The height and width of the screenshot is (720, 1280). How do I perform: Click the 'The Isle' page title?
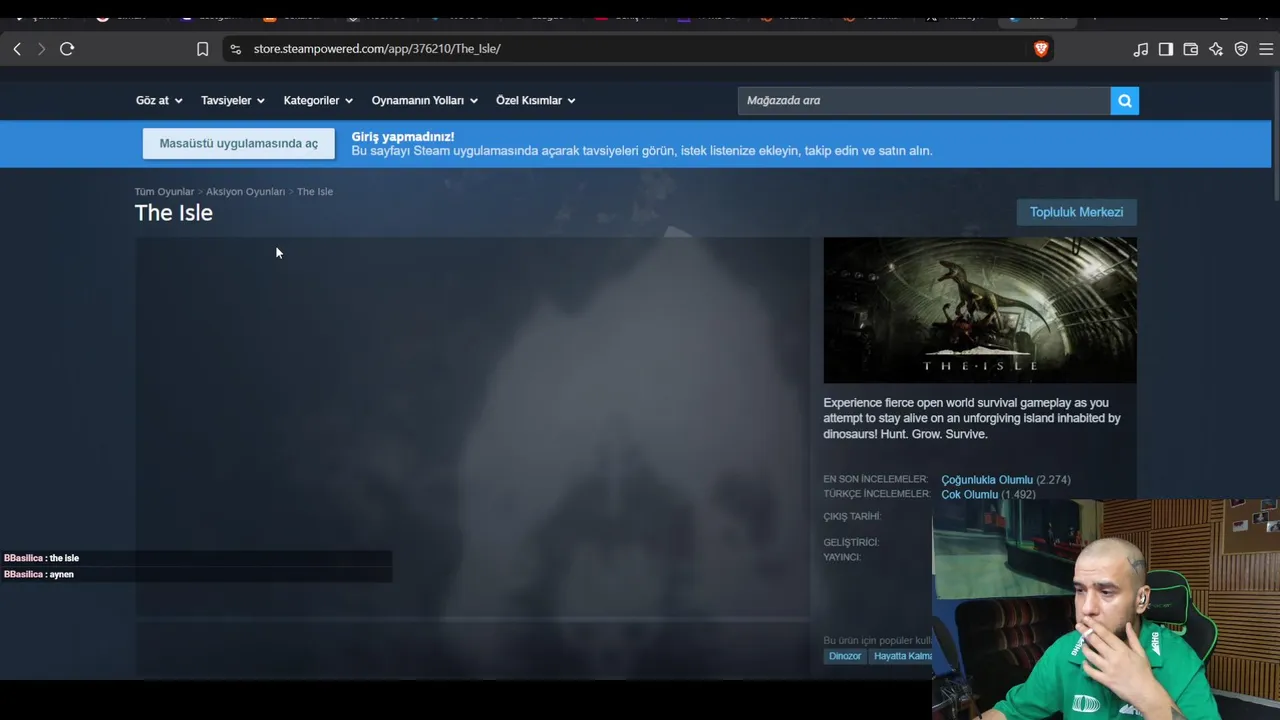tap(174, 213)
